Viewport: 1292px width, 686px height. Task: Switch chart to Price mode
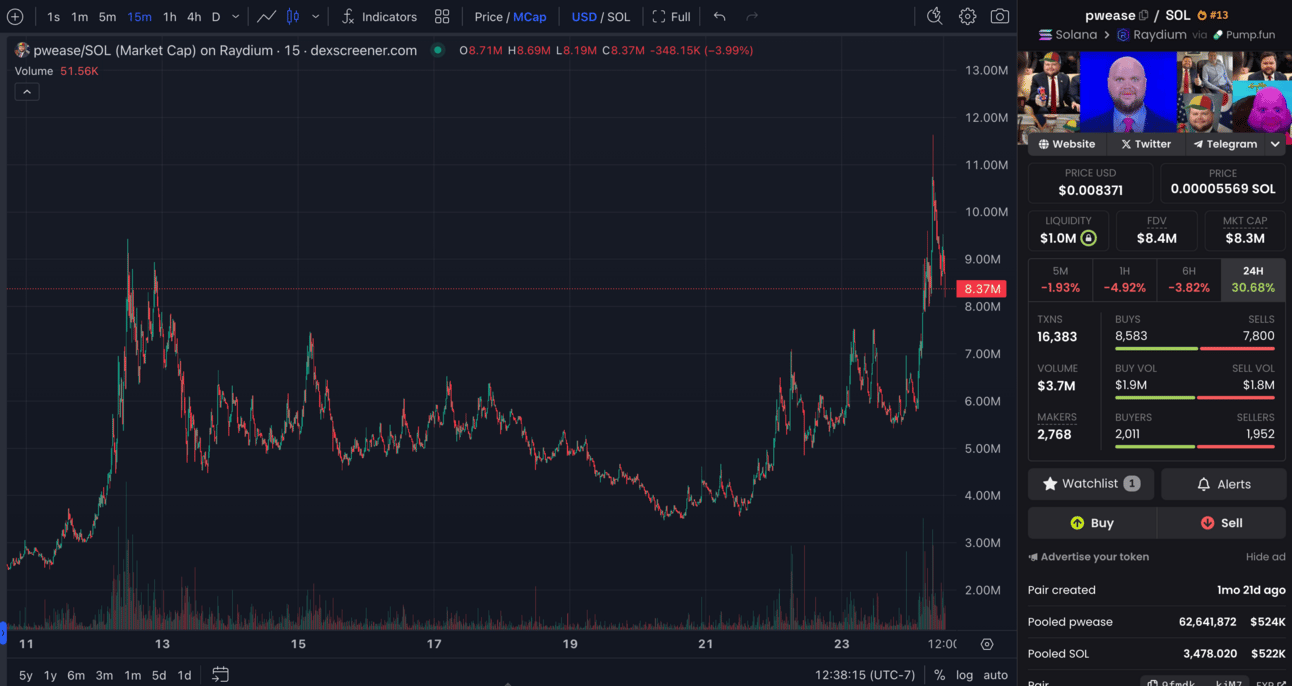[x=488, y=17]
